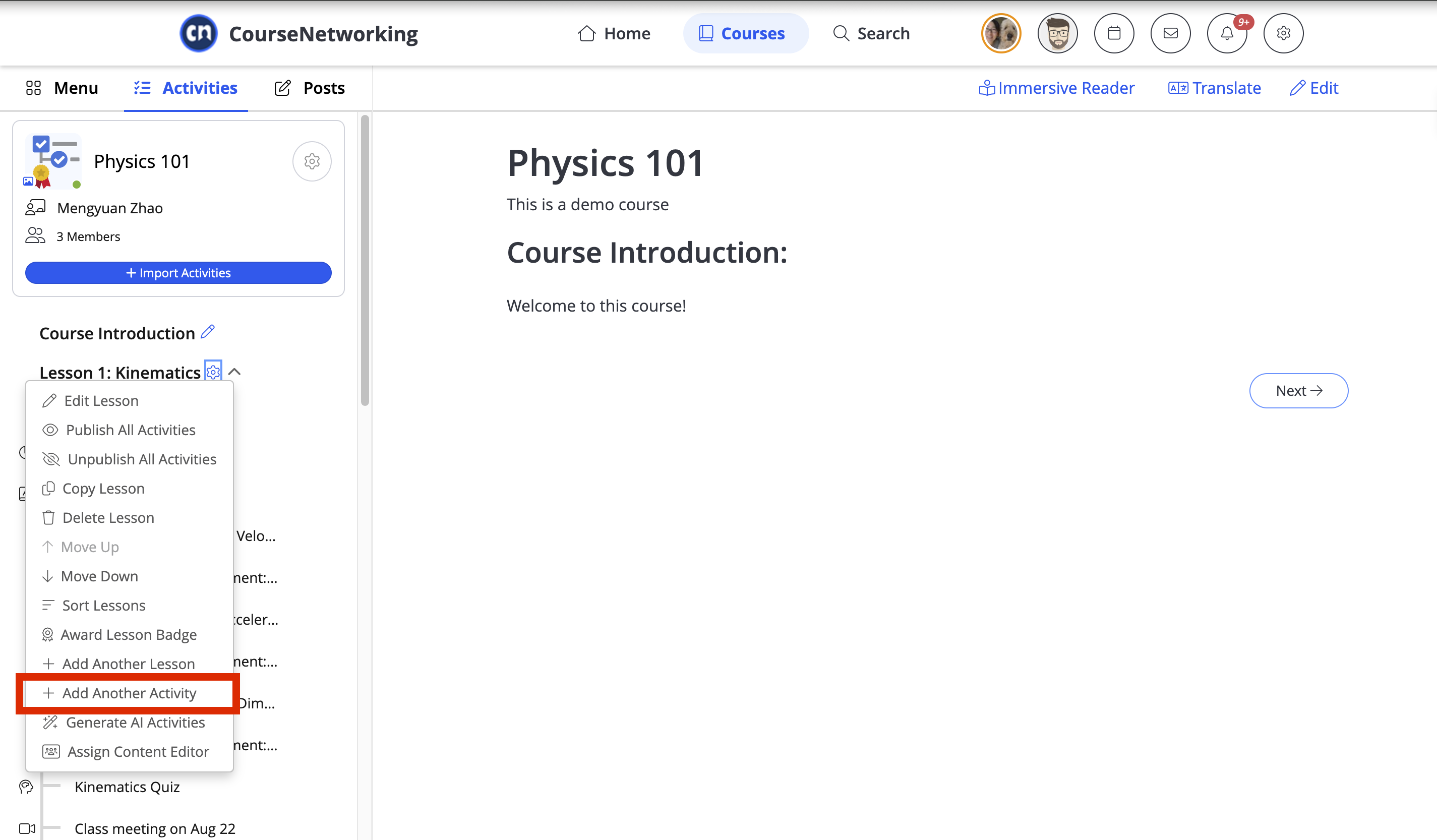Choose Add Another Activity
Image resolution: width=1437 pixels, height=840 pixels.
[130, 693]
